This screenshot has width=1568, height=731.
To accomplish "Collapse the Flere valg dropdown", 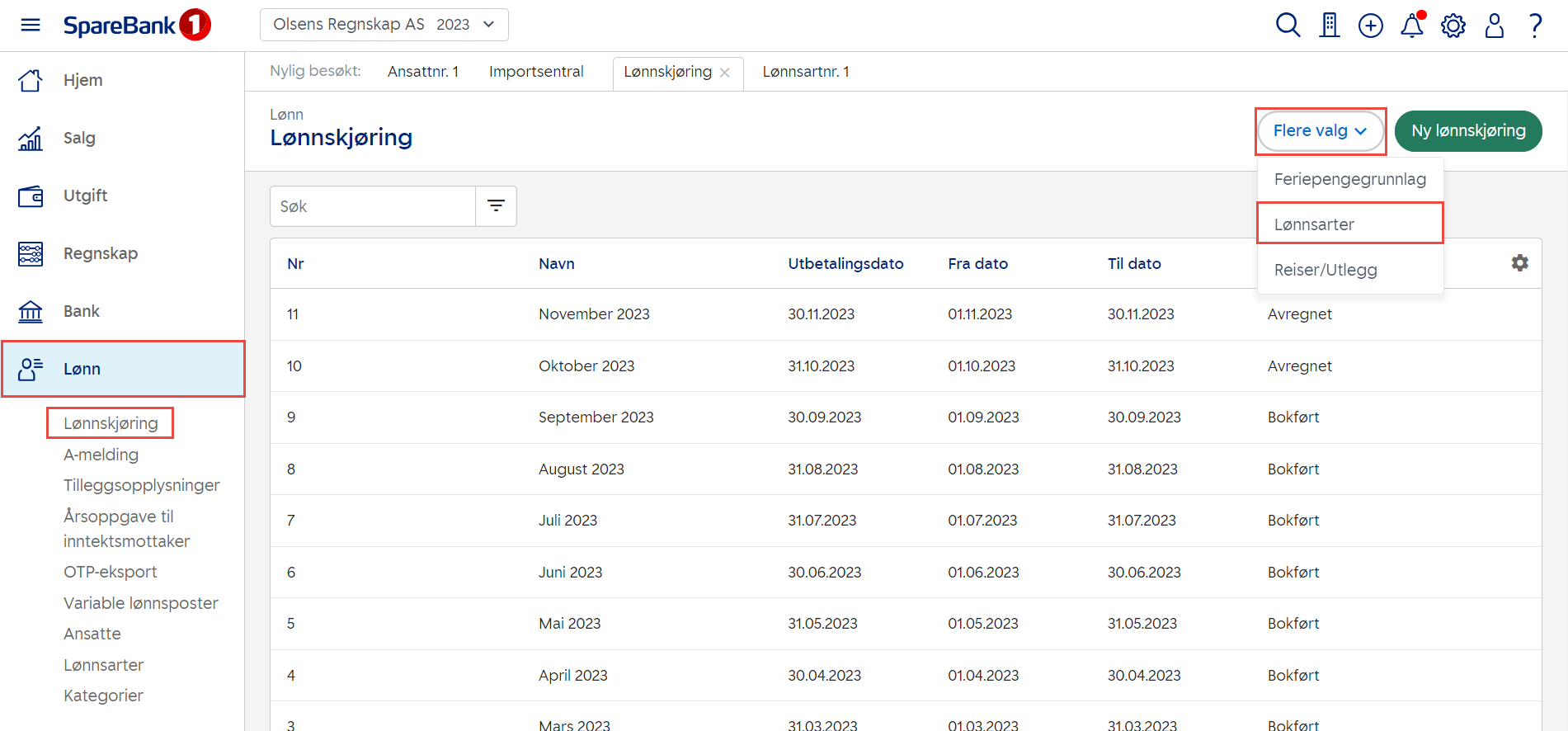I will pos(1320,131).
